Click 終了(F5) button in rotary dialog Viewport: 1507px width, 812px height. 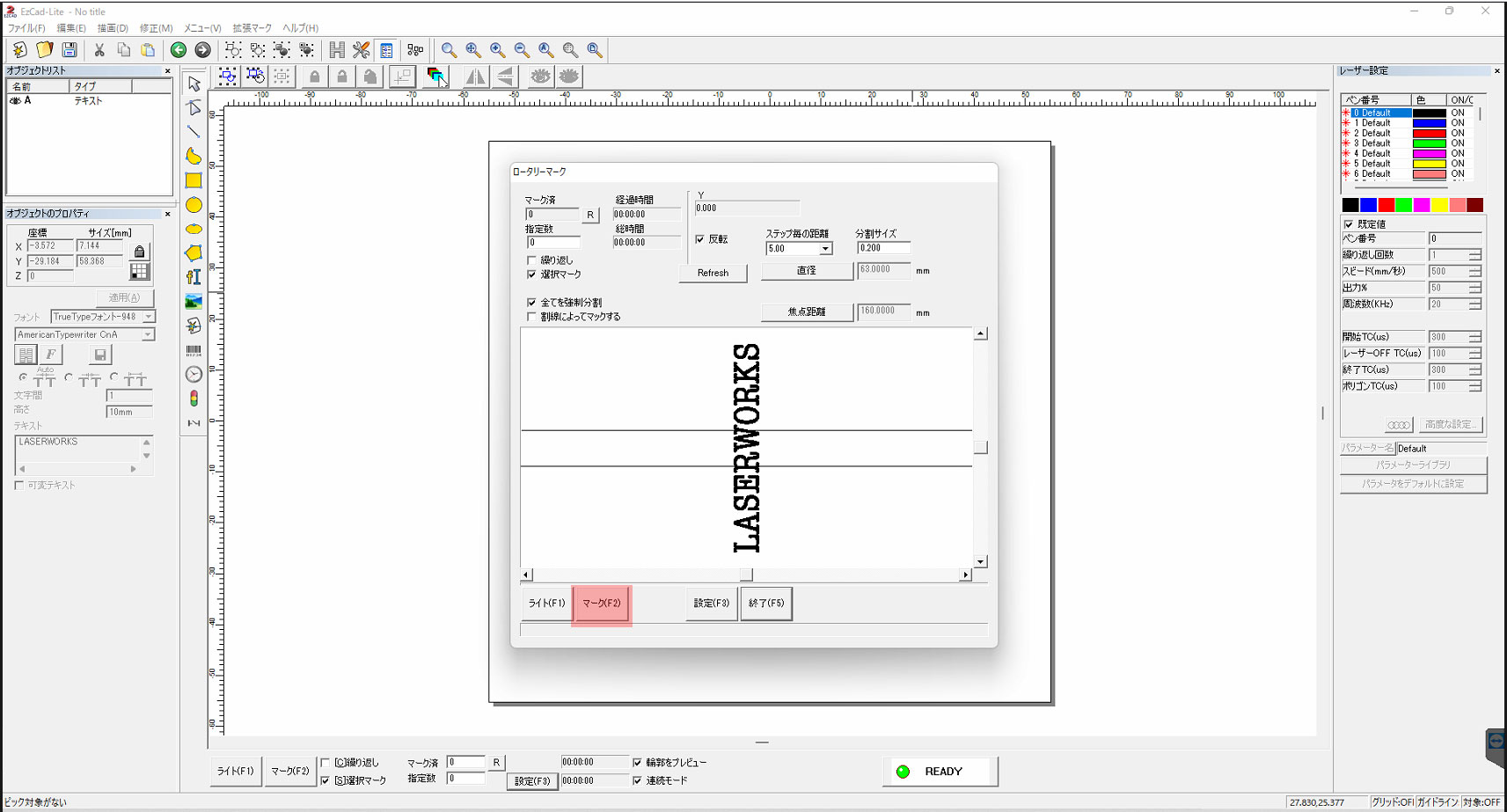(766, 604)
